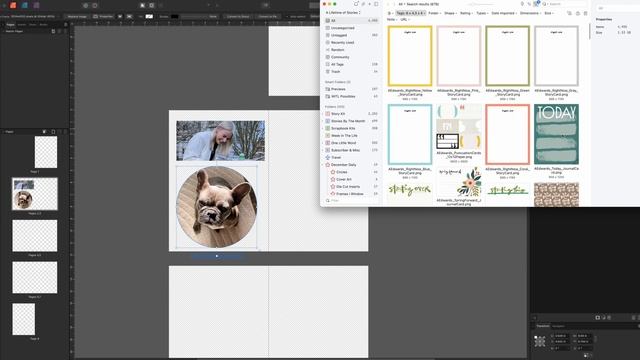640x360 pixels.
Task: Open Properties in the context toolbar
Action: (x=103, y=16)
